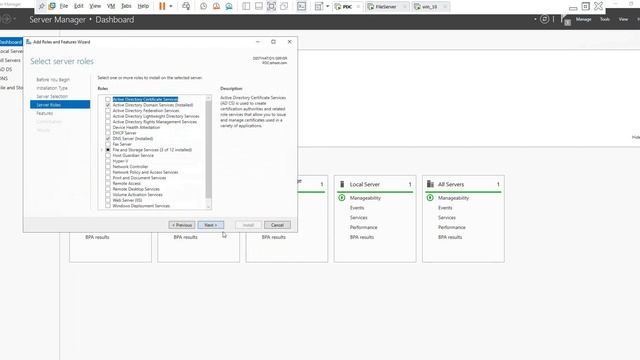Open the VMware Edit menu
Image resolution: width=640 pixels, height=360 pixels.
(79, 6)
